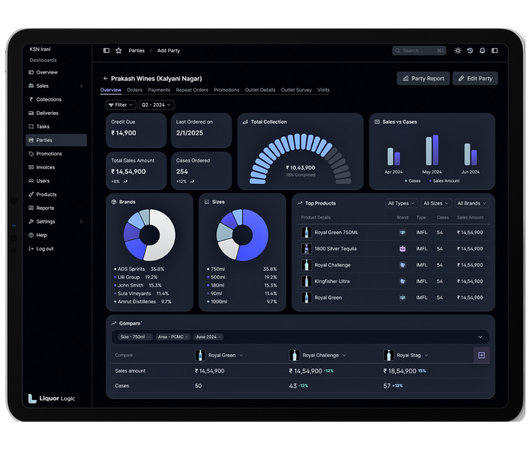Click the Products sidebar icon
Viewport: 530px width, 450px height.
coord(31,194)
